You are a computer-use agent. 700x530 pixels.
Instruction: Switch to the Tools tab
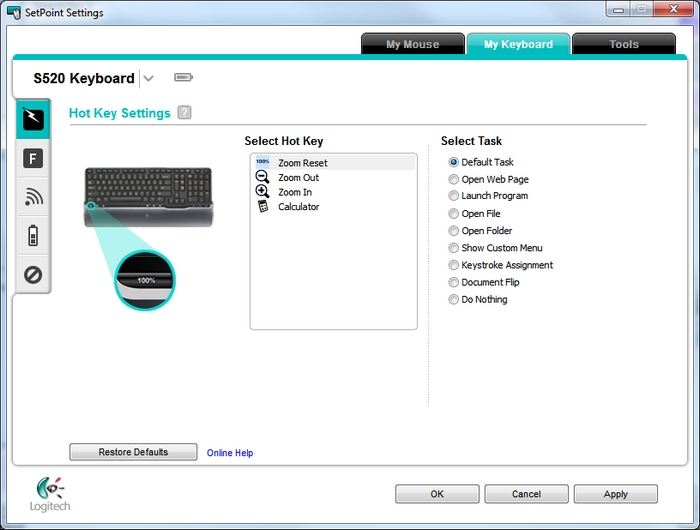[x=624, y=44]
